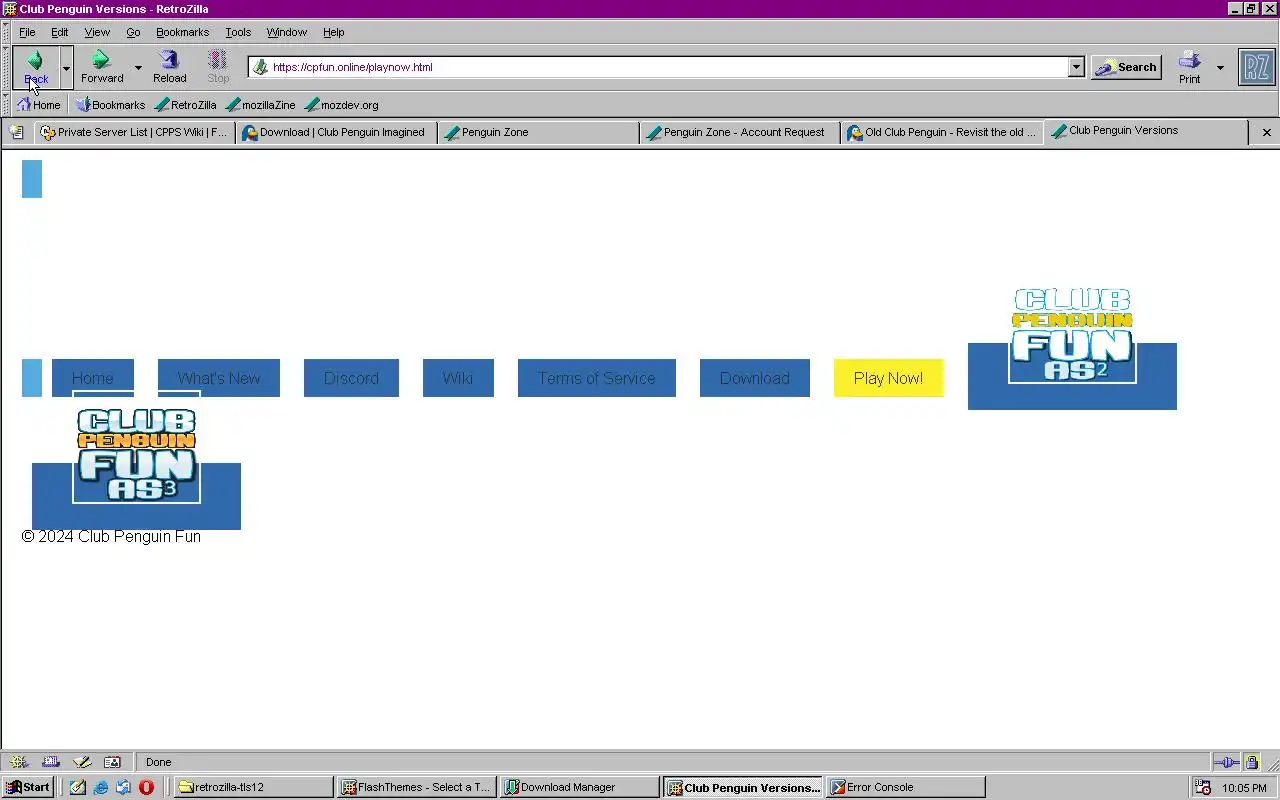Open the Go menu
The width and height of the screenshot is (1280, 800).
[133, 32]
